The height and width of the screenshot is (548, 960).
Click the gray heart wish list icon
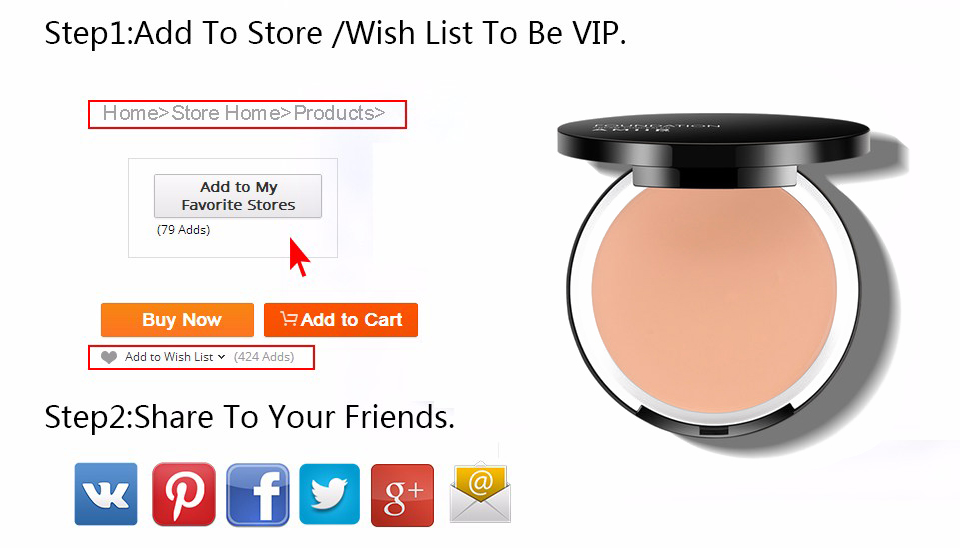[108, 358]
